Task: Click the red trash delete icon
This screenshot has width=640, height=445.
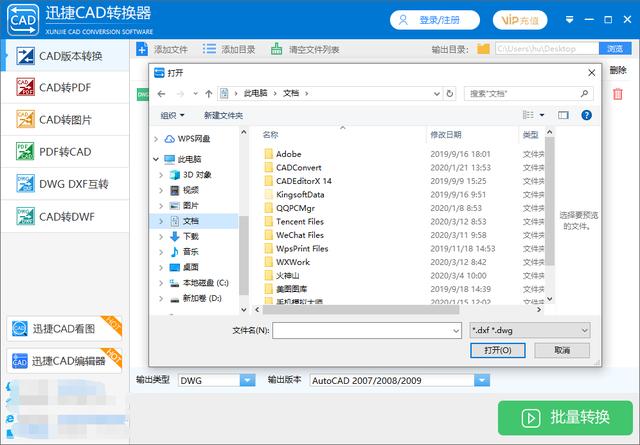Action: (x=618, y=94)
